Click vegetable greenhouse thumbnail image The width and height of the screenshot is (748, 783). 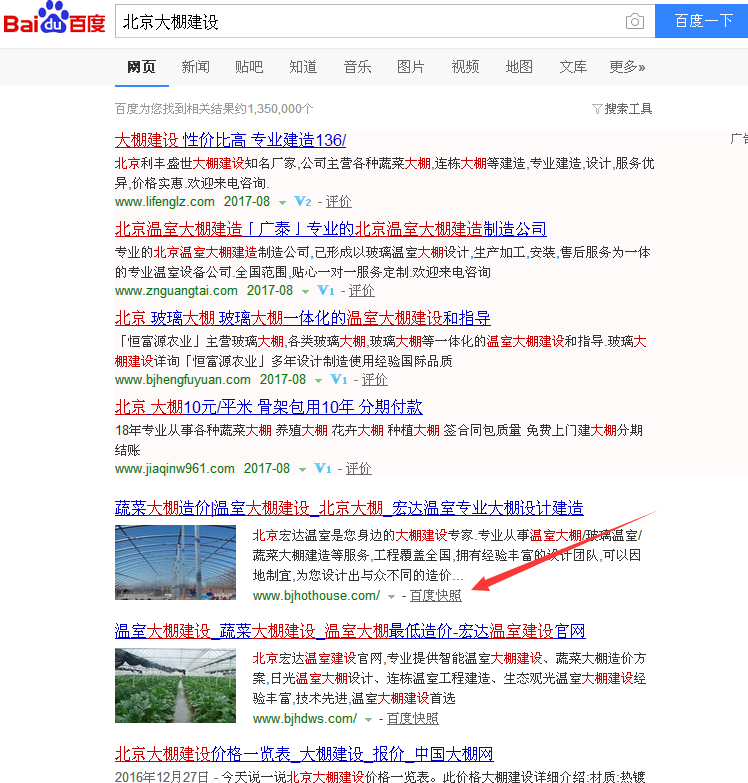(x=175, y=685)
